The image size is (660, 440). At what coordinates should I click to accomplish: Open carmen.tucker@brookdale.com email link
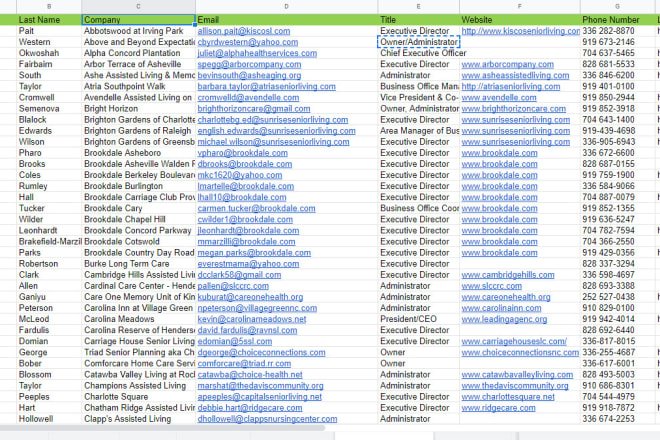coord(256,208)
